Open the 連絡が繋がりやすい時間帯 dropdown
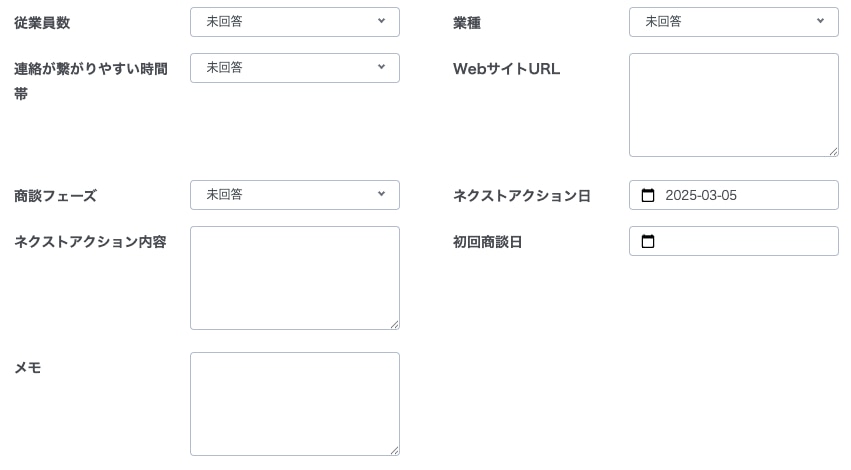This screenshot has width=851, height=470. tap(295, 68)
